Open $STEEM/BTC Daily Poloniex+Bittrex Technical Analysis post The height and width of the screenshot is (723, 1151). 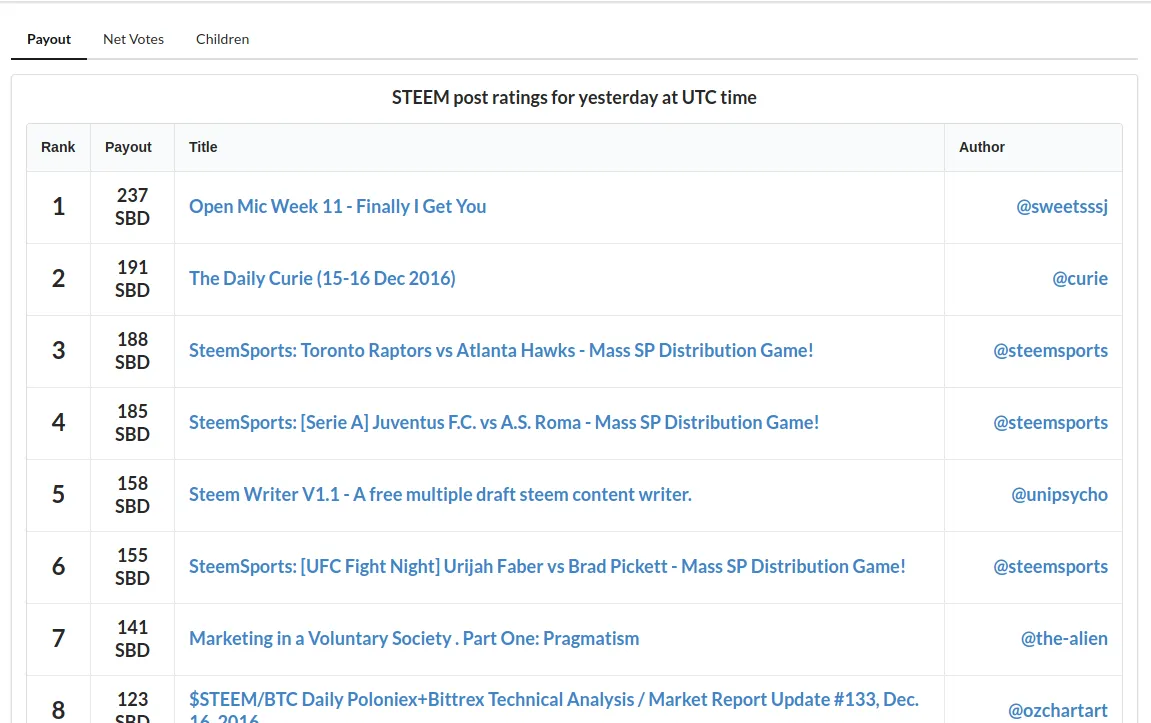[553, 709]
